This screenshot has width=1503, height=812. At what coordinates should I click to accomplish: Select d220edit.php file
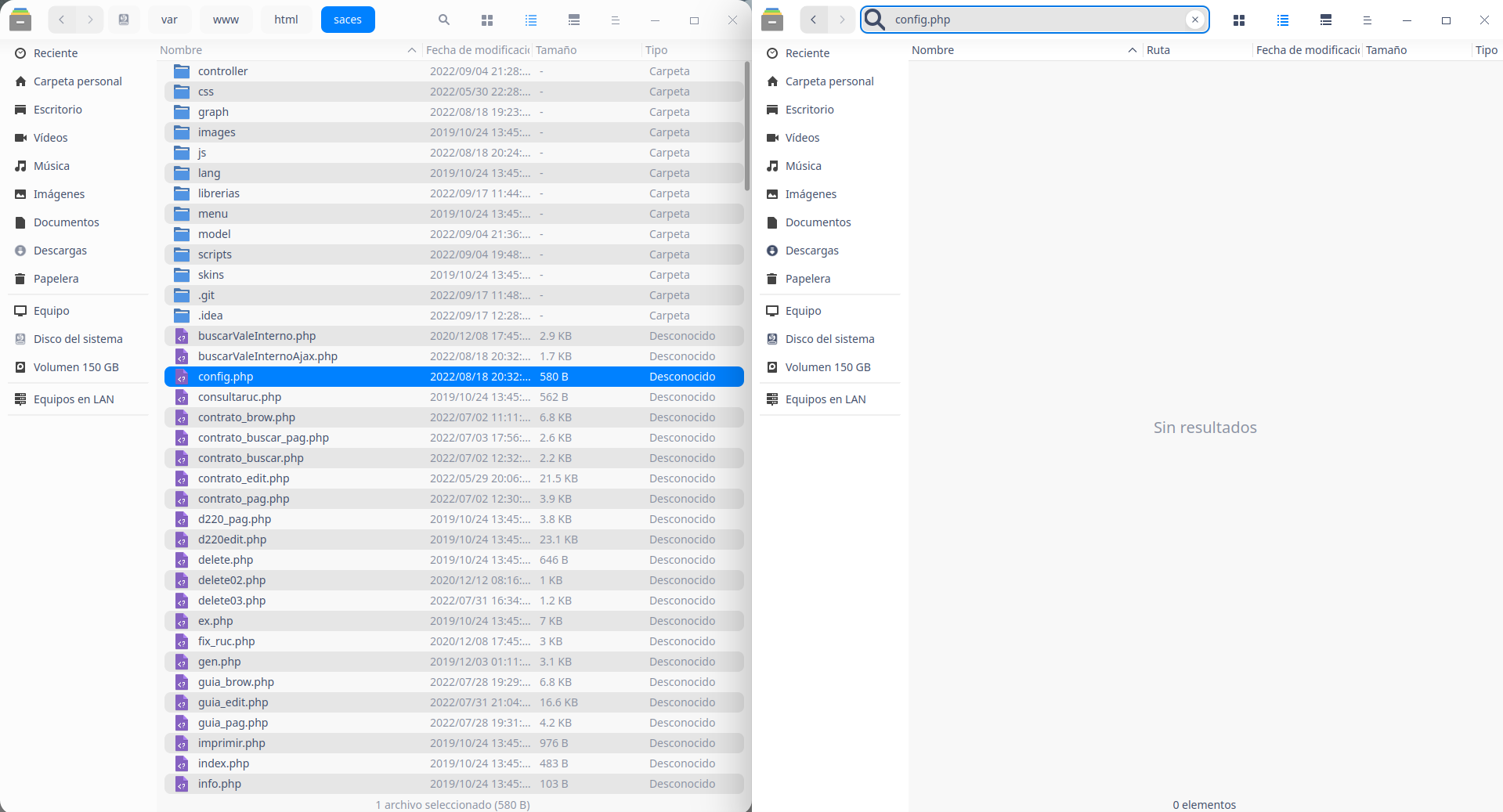[x=454, y=540]
